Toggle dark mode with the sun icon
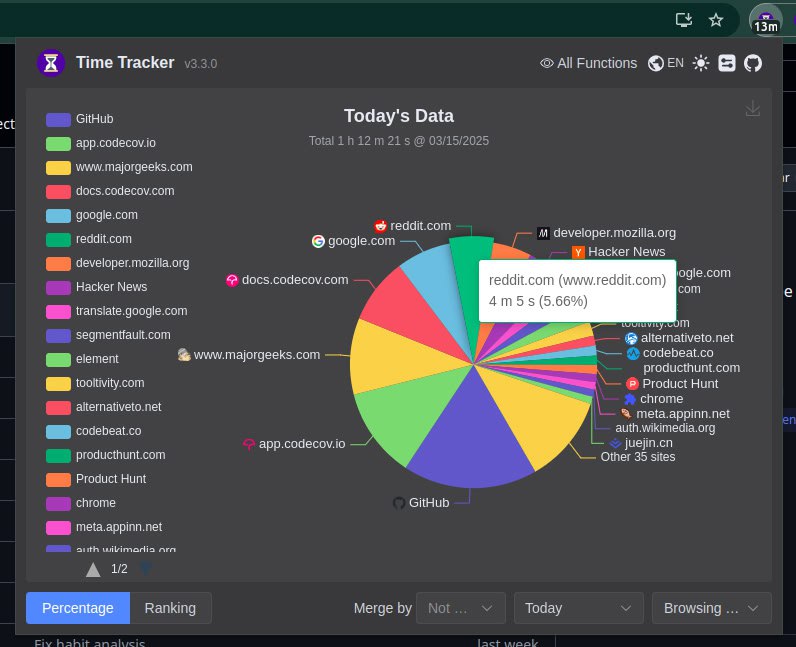This screenshot has width=796, height=647. (x=701, y=63)
